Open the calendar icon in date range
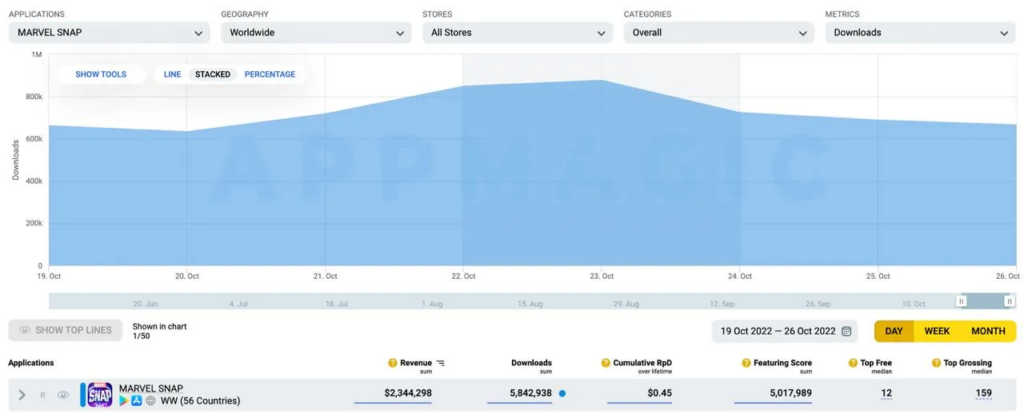The width and height of the screenshot is (1024, 418). click(x=847, y=331)
